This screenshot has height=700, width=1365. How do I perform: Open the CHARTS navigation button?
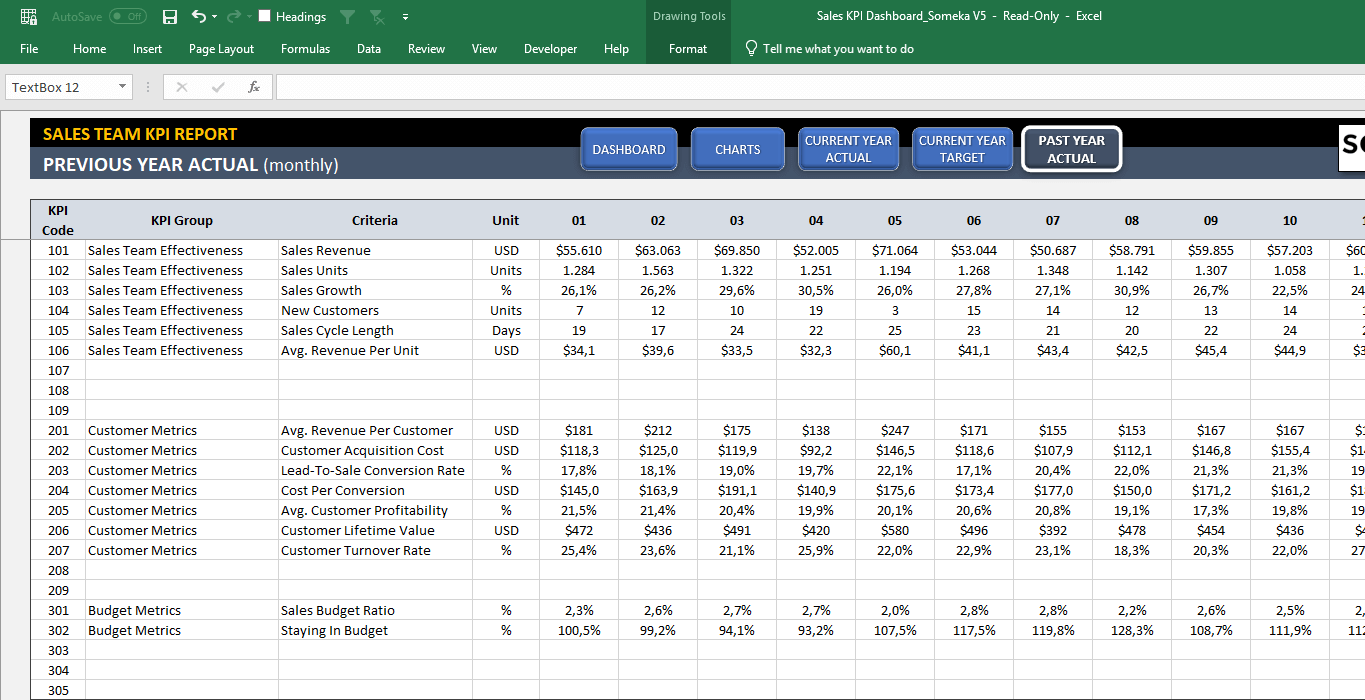click(x=737, y=149)
